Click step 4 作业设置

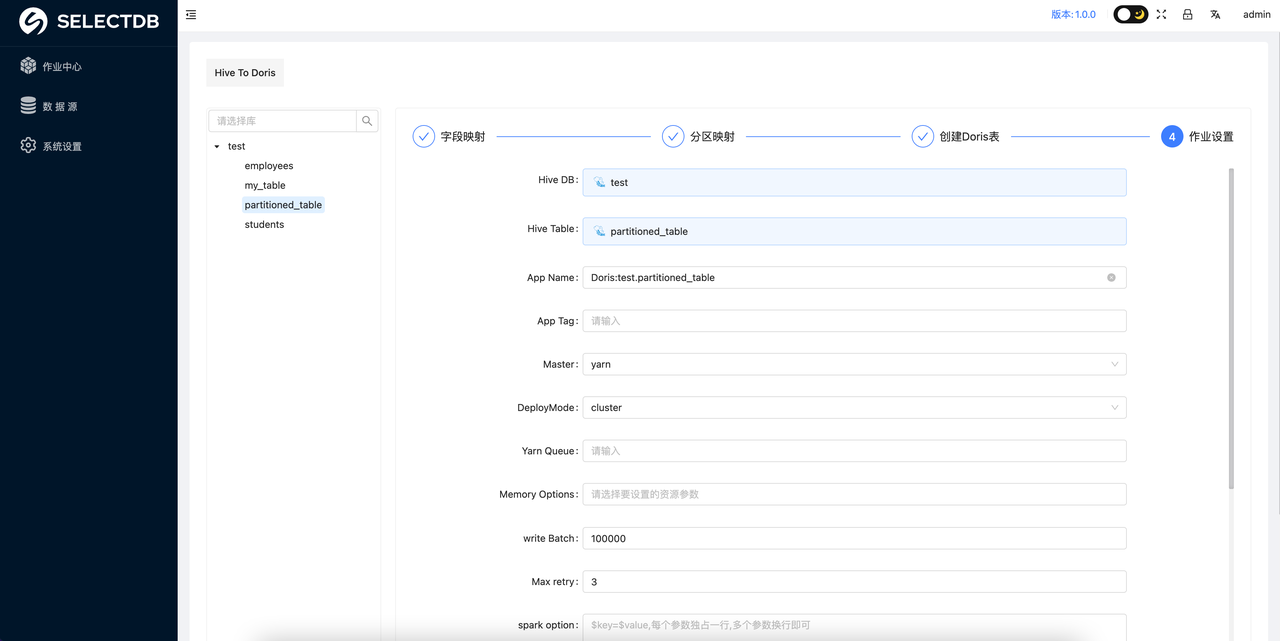coord(1197,136)
